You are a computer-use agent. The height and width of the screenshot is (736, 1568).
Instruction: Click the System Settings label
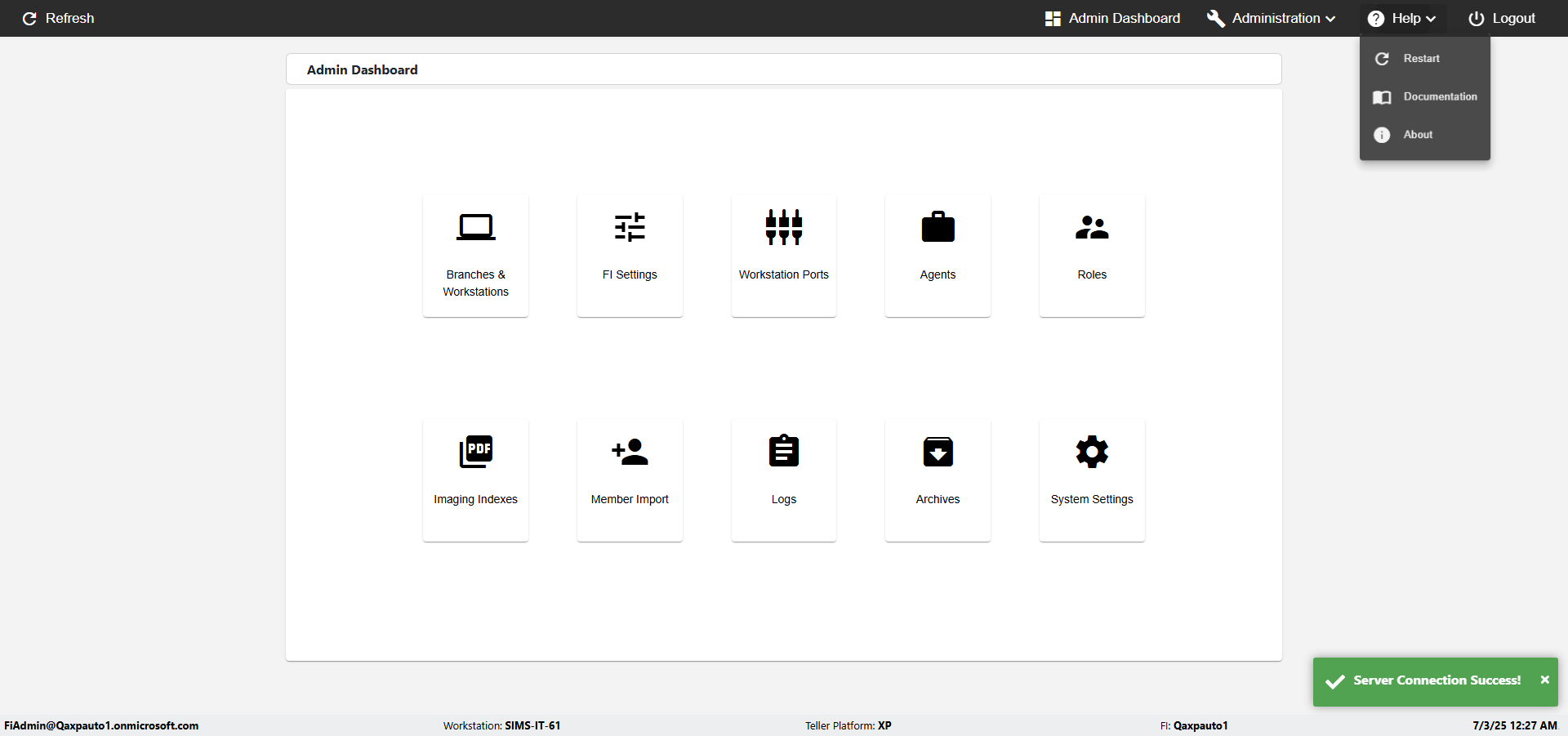click(1092, 499)
